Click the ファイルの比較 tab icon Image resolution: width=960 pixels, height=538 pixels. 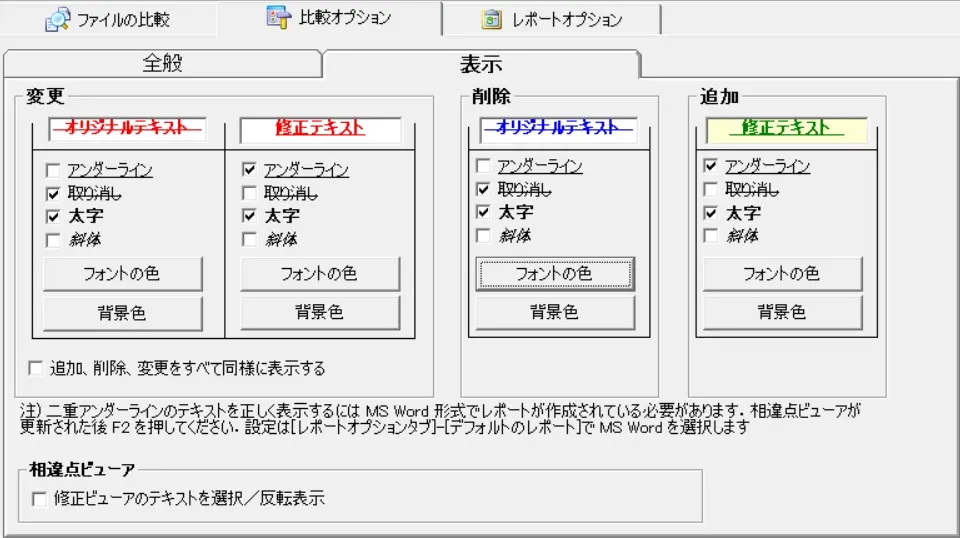coord(58,20)
